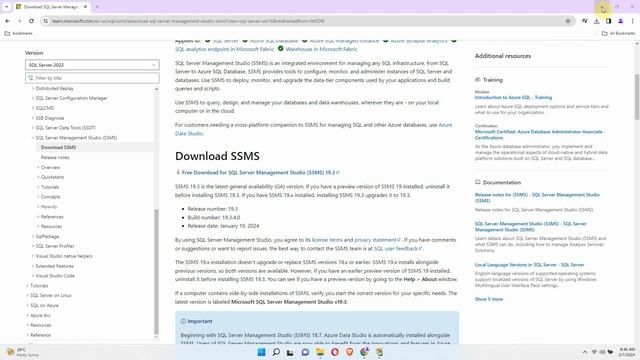The width and height of the screenshot is (640, 360).
Task: Expand Overview under SSMS
Action: [x=38, y=167]
